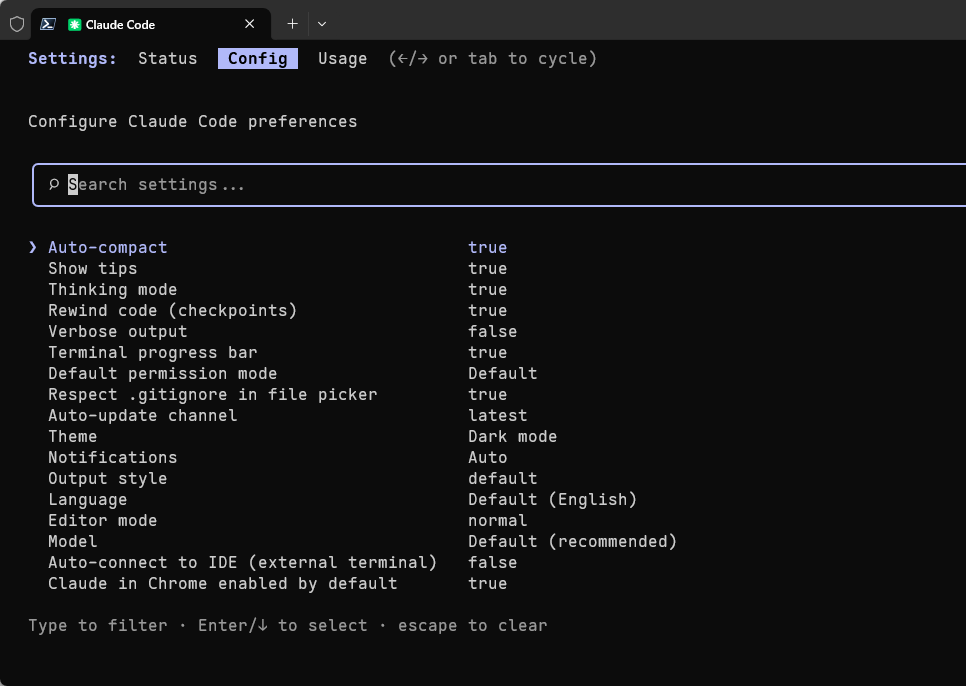Screen dimensions: 966x686
Task: Select the Output style setting
Action: pos(108,478)
